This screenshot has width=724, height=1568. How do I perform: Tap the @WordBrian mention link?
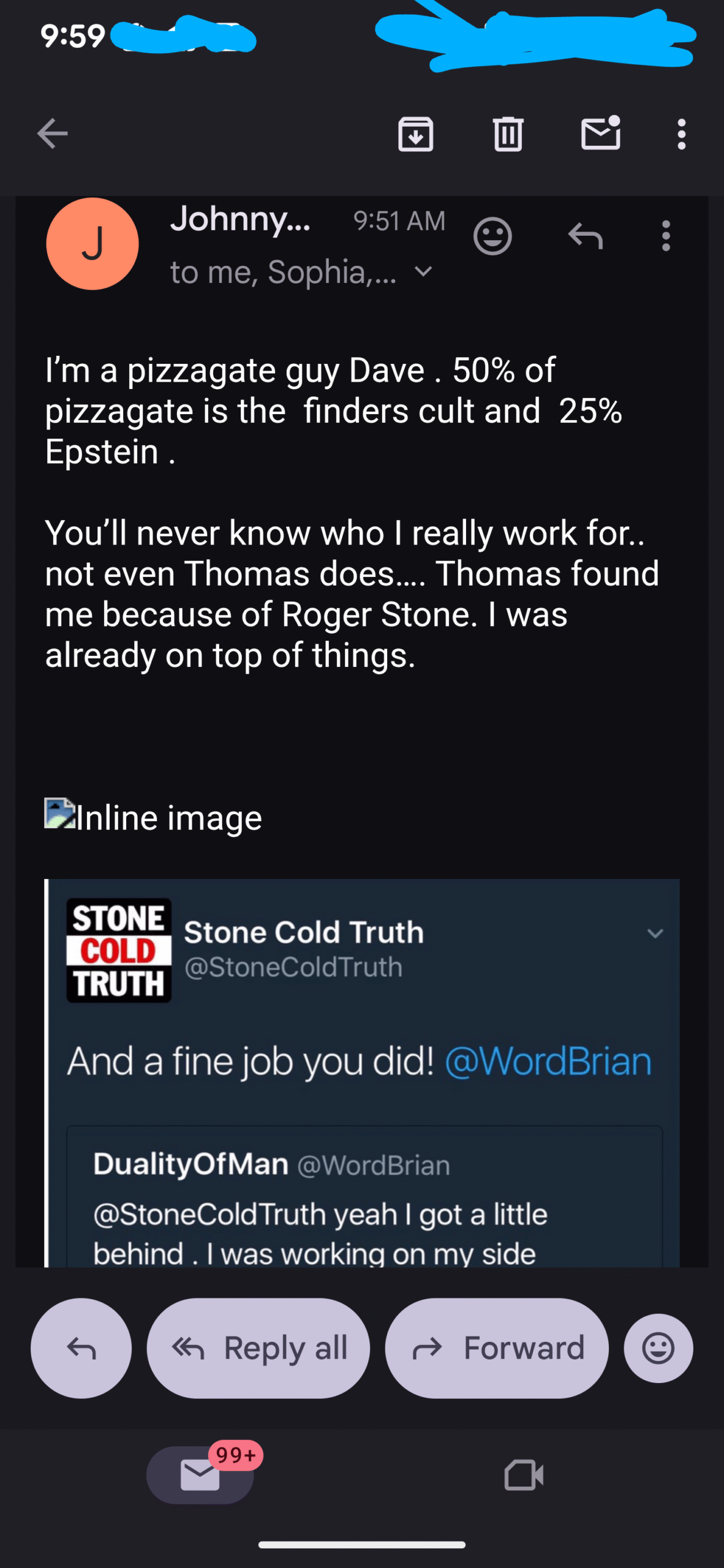tap(548, 1061)
